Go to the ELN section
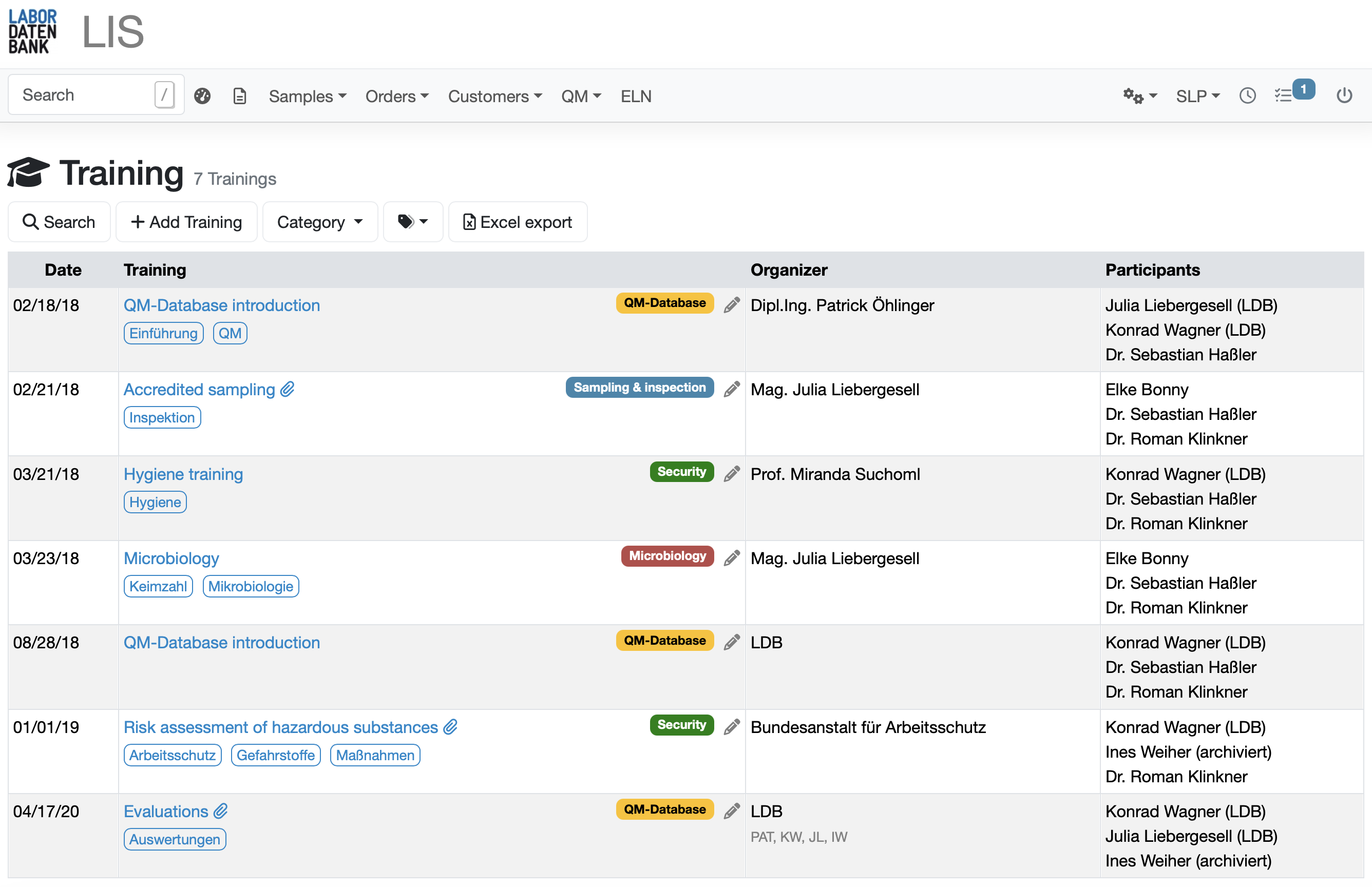This screenshot has width=1372, height=887. pyautogui.click(x=635, y=95)
